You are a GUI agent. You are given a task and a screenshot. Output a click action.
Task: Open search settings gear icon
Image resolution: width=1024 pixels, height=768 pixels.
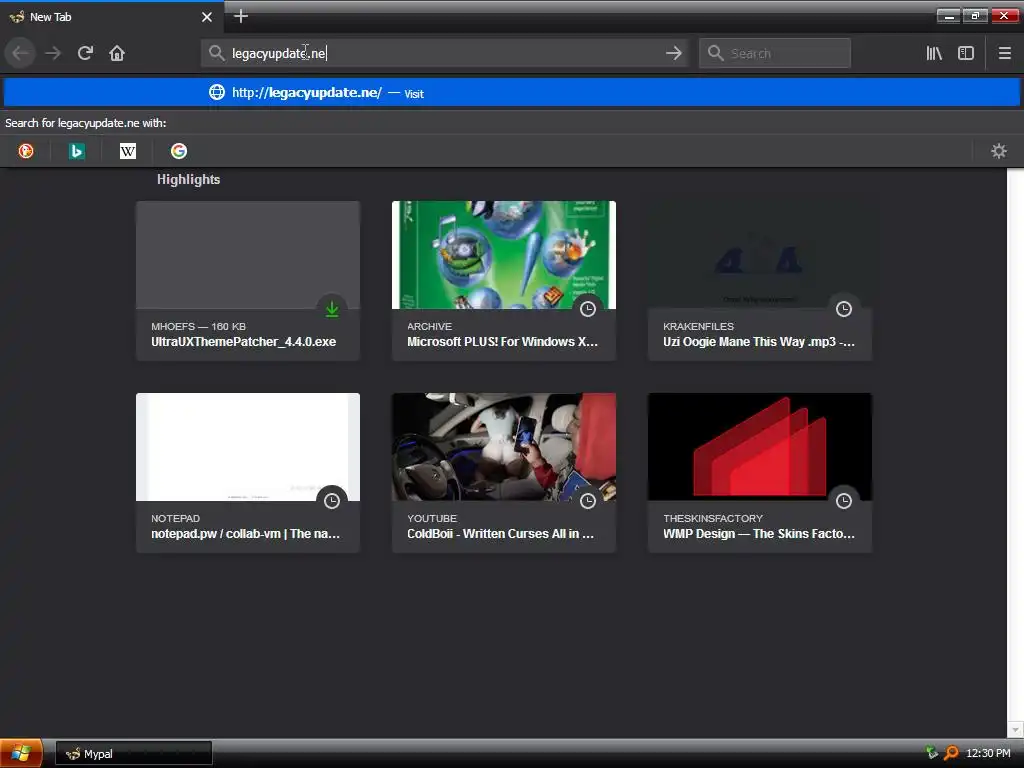pyautogui.click(x=999, y=151)
